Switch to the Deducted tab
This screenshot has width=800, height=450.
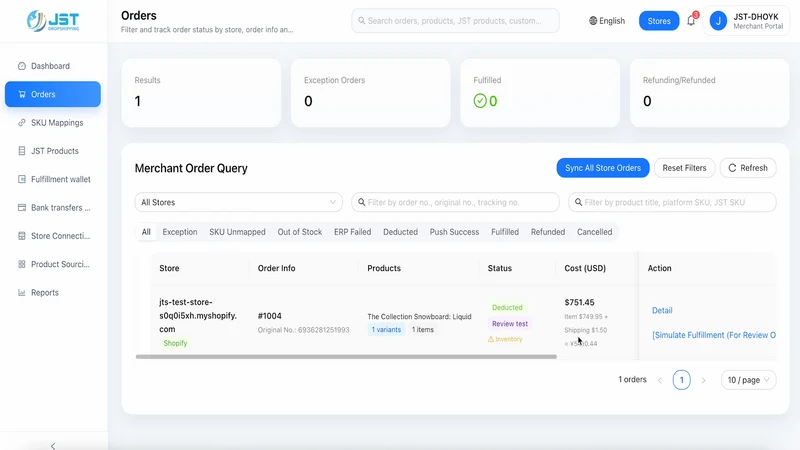(x=401, y=232)
